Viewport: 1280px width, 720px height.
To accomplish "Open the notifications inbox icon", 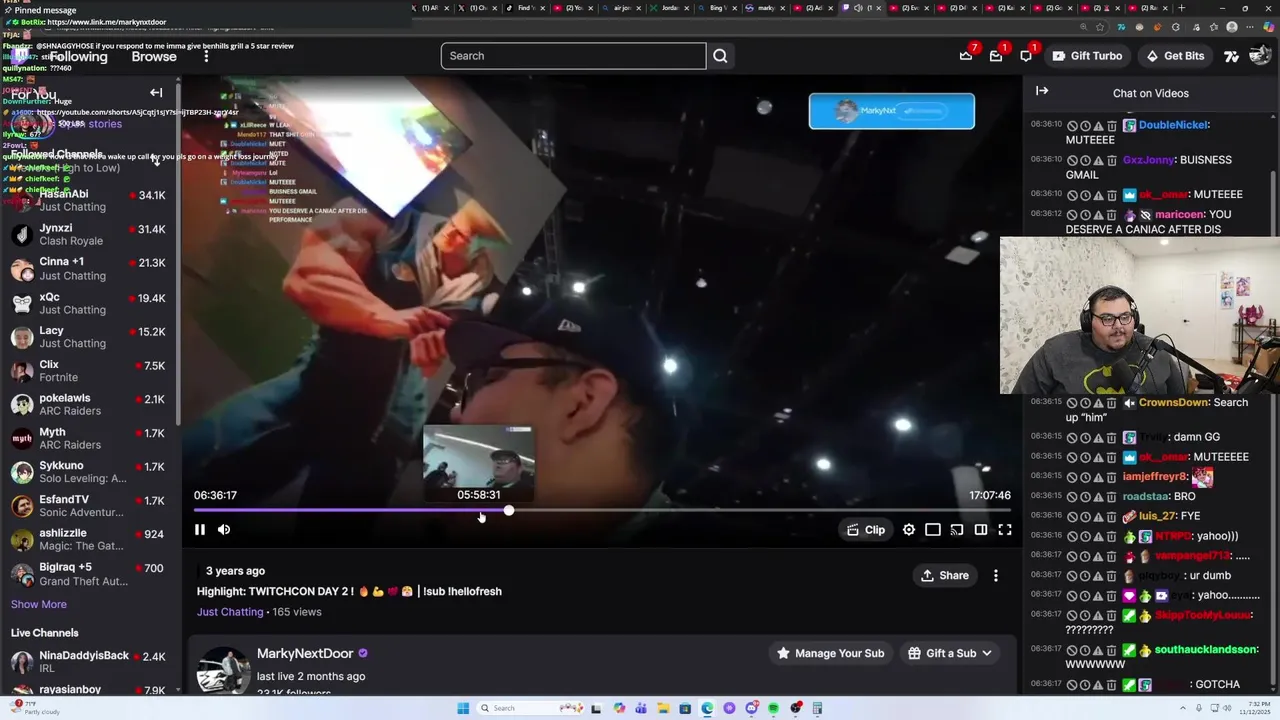I will [x=996, y=56].
